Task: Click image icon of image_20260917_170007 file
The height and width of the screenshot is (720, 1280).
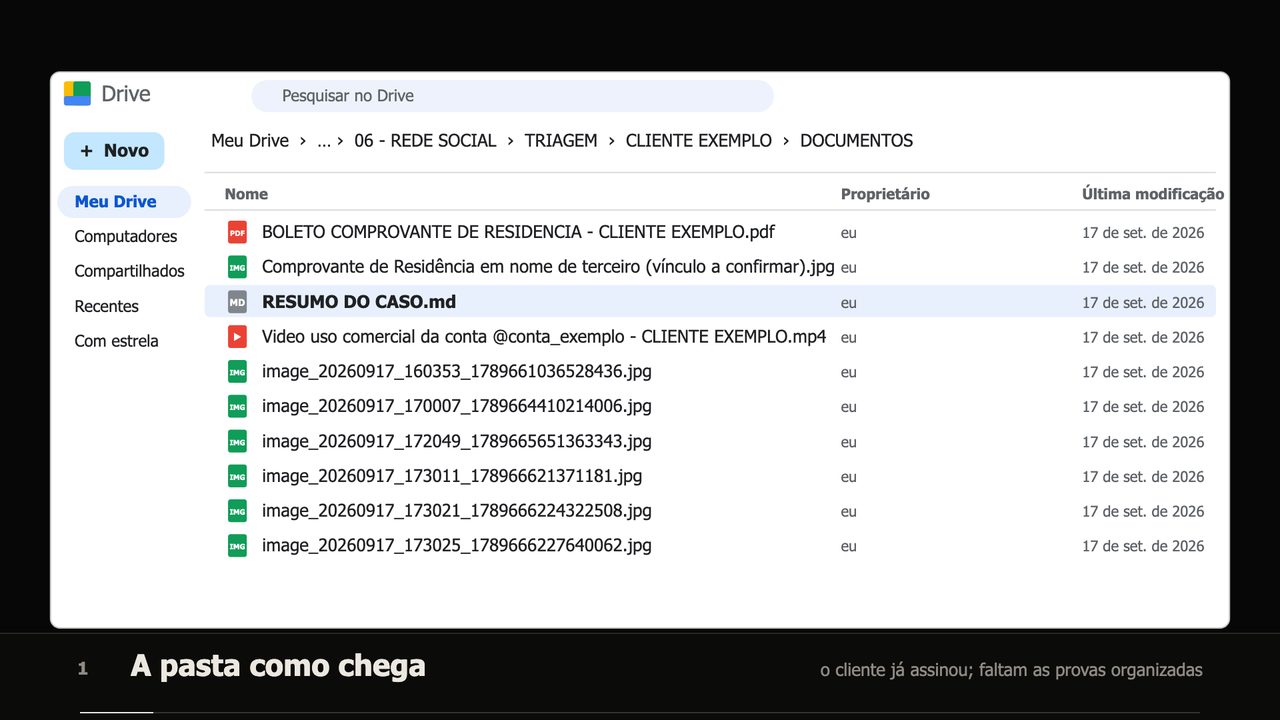Action: [237, 406]
